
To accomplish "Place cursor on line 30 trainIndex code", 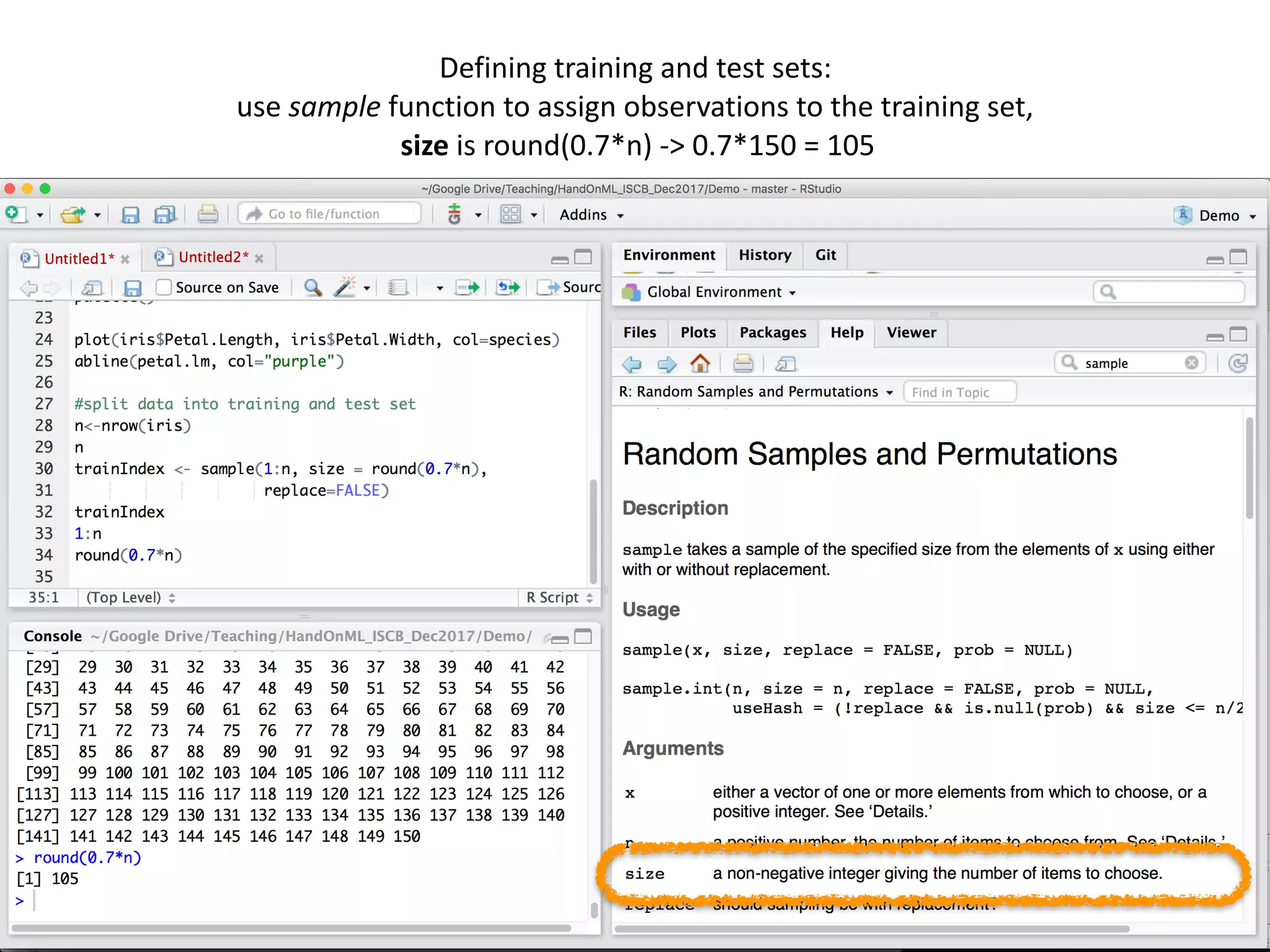I will pos(281,469).
